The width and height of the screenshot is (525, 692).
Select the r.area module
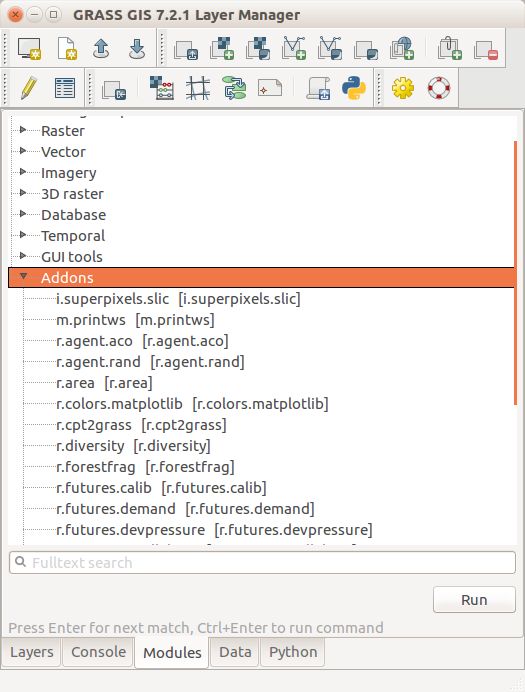click(x=104, y=383)
